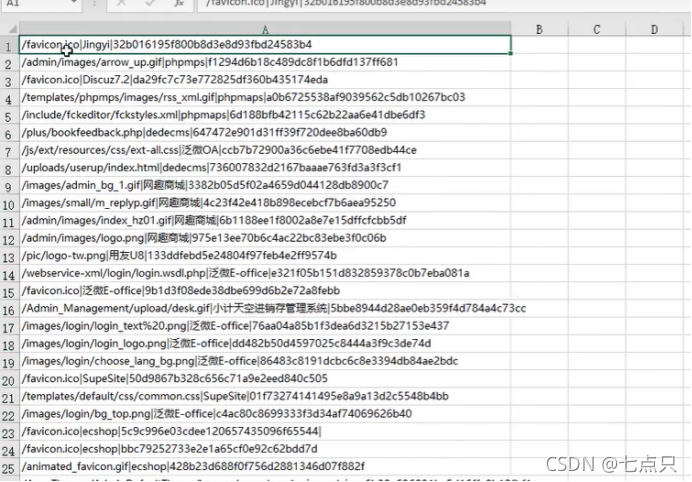Click the login_logo.png 泛微E-office cell
This screenshot has height=482, width=692.
(265, 343)
